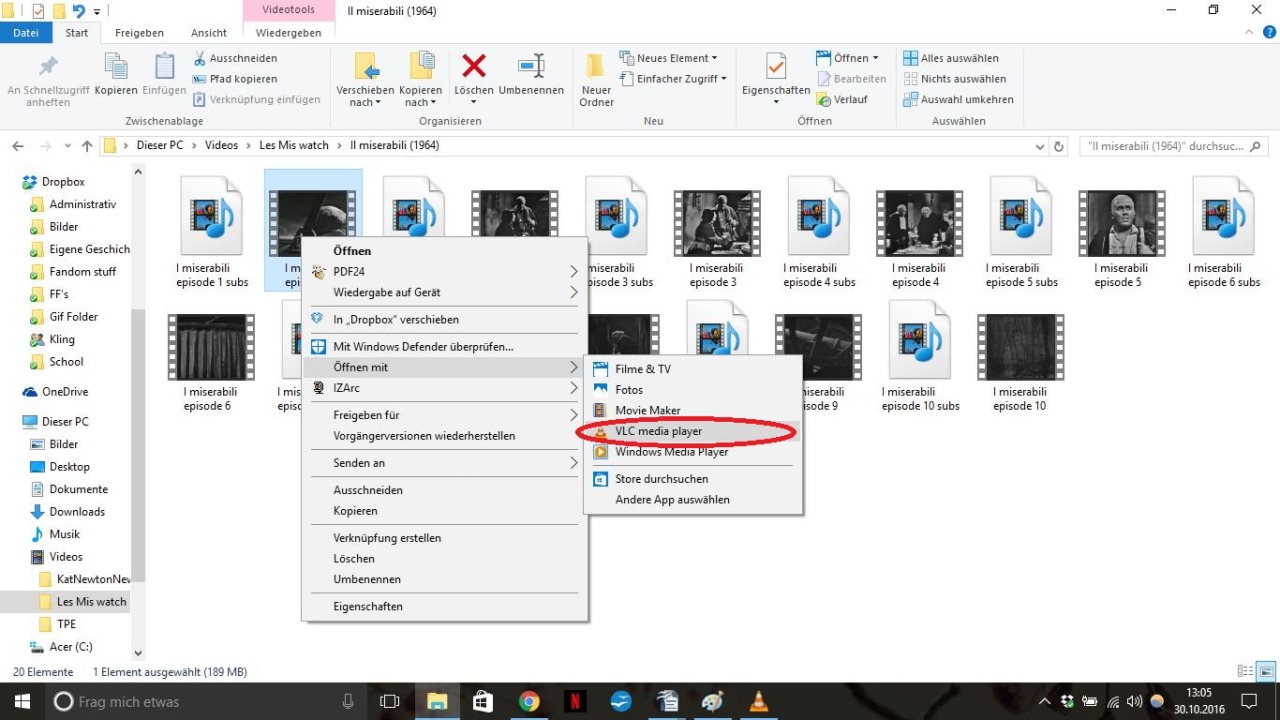Choose Fotos in Öffnen mit submenu
The image size is (1280, 720).
[692, 390]
